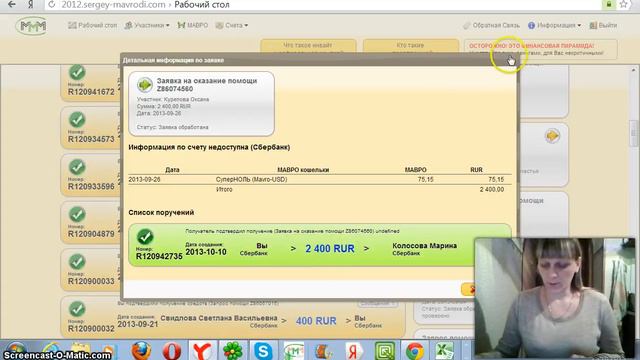Open Excel from the taskbar

point(444,351)
